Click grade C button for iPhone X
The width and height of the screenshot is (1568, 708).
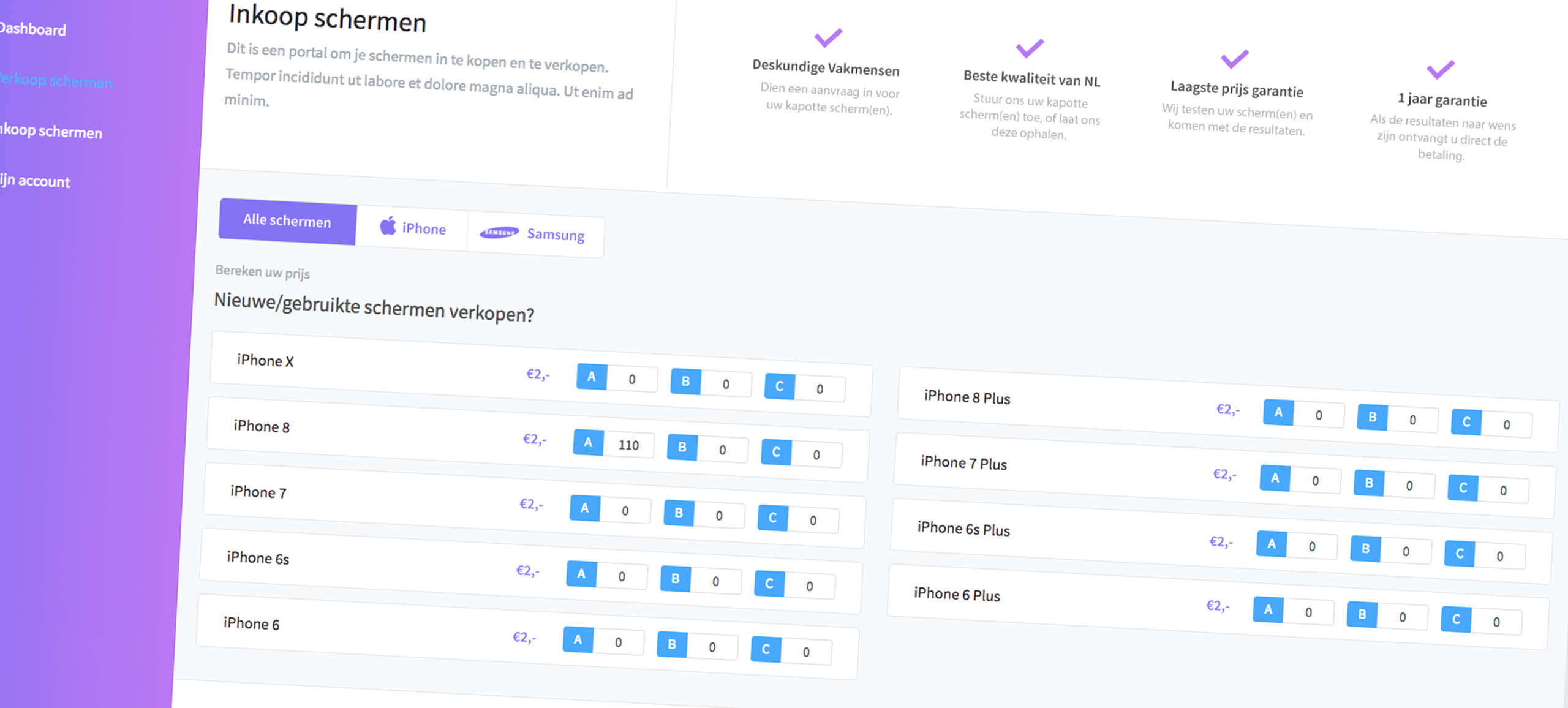pos(780,386)
